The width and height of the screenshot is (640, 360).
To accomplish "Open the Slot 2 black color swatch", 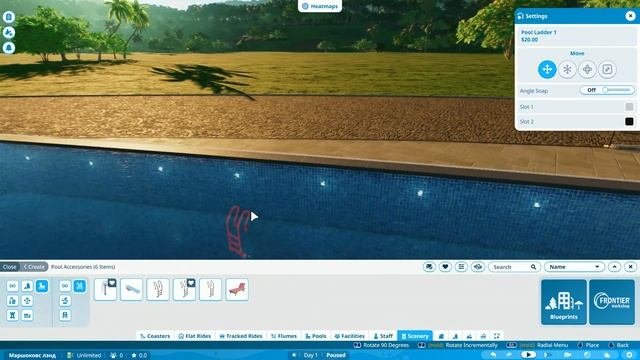I will point(629,122).
